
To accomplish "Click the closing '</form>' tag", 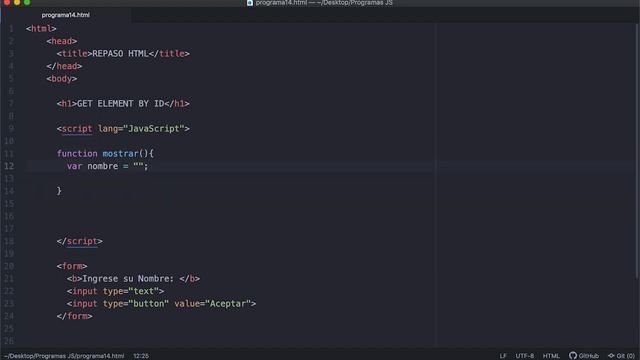I will pos(75,316).
